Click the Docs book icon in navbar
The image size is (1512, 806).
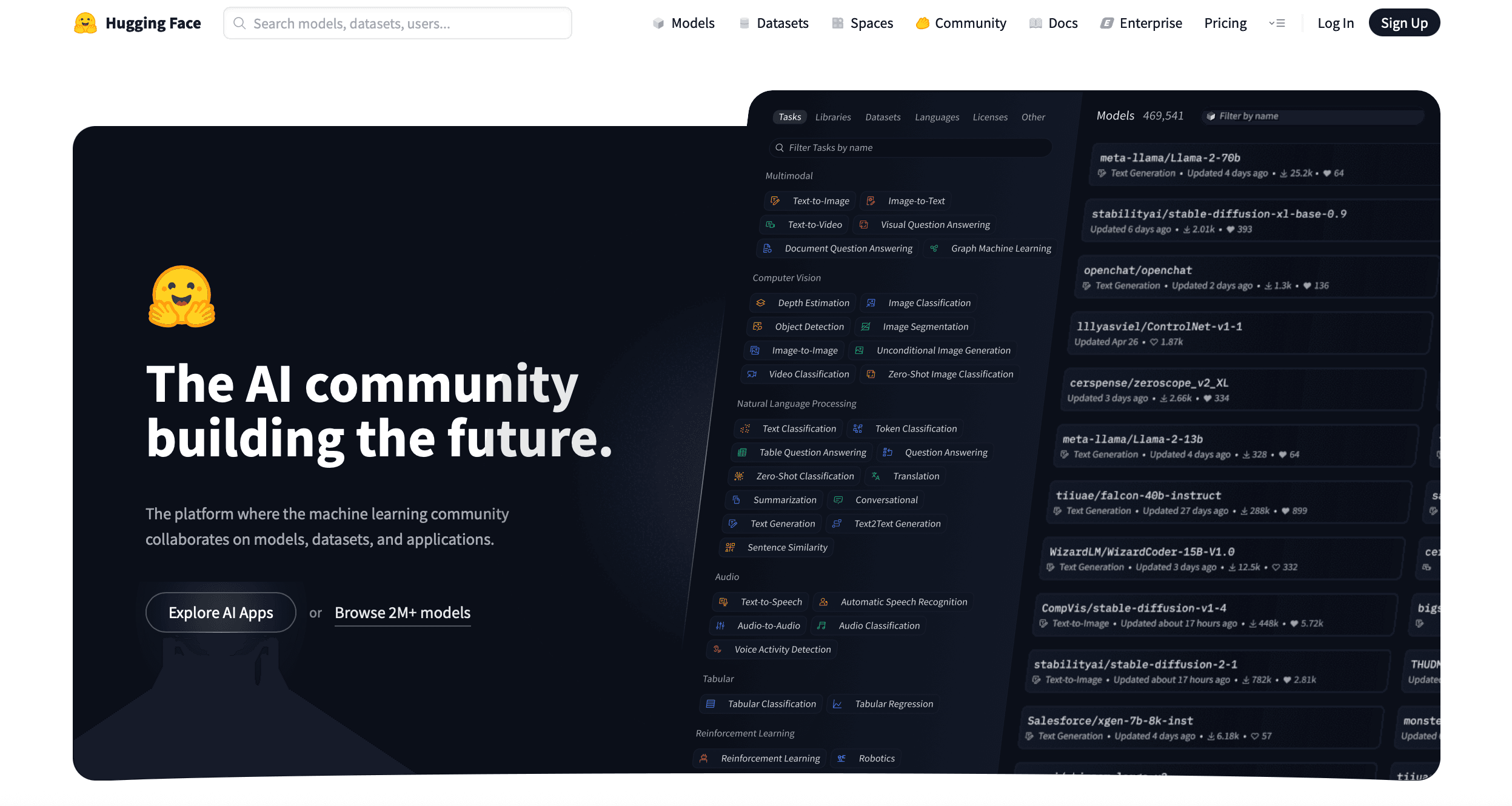(1035, 23)
